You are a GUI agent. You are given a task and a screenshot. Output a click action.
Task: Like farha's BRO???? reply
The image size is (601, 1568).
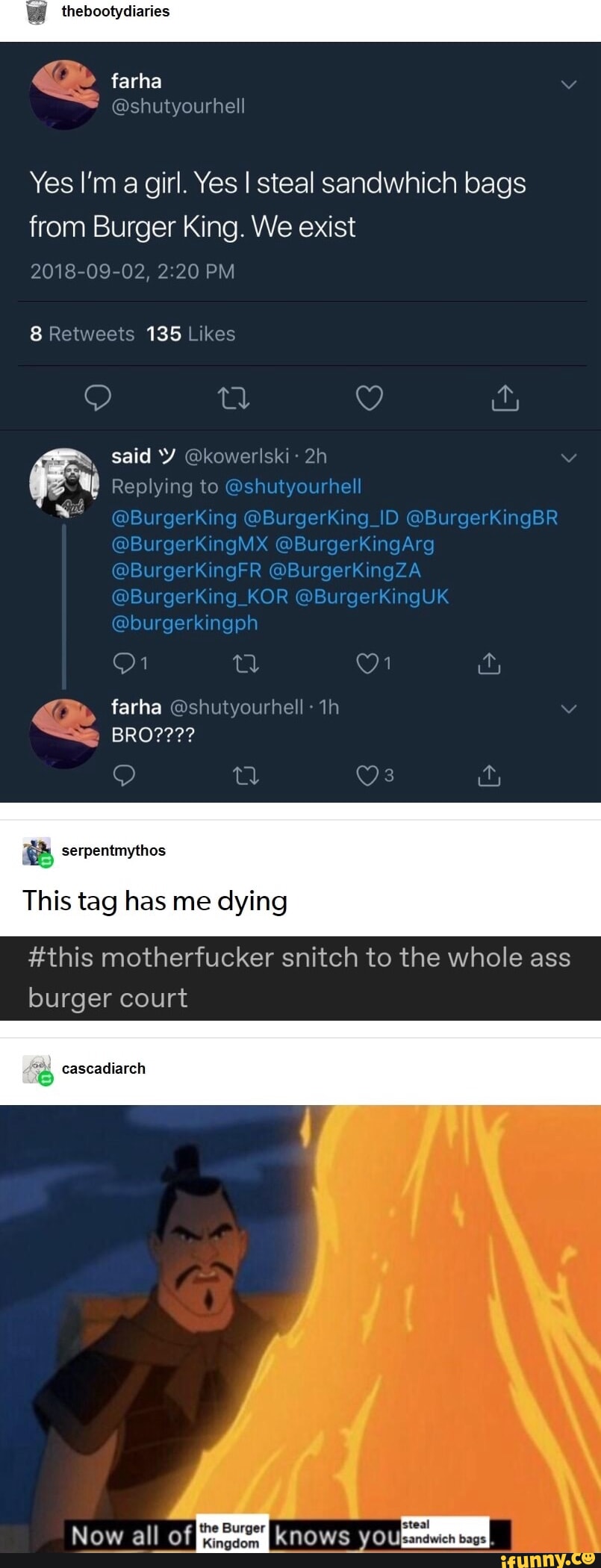[367, 776]
